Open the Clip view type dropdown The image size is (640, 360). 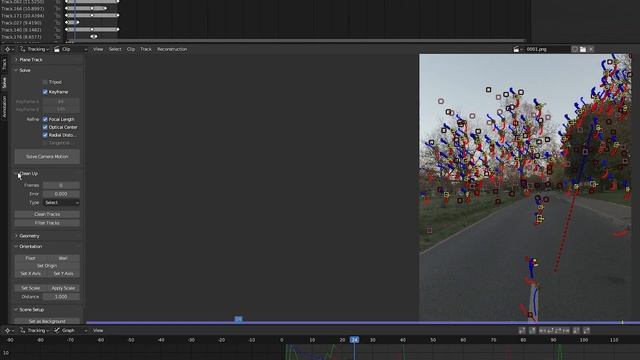coord(70,49)
